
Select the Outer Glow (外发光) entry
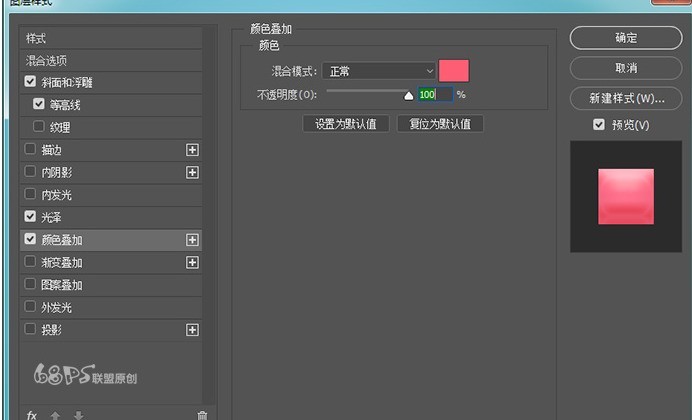pos(111,308)
